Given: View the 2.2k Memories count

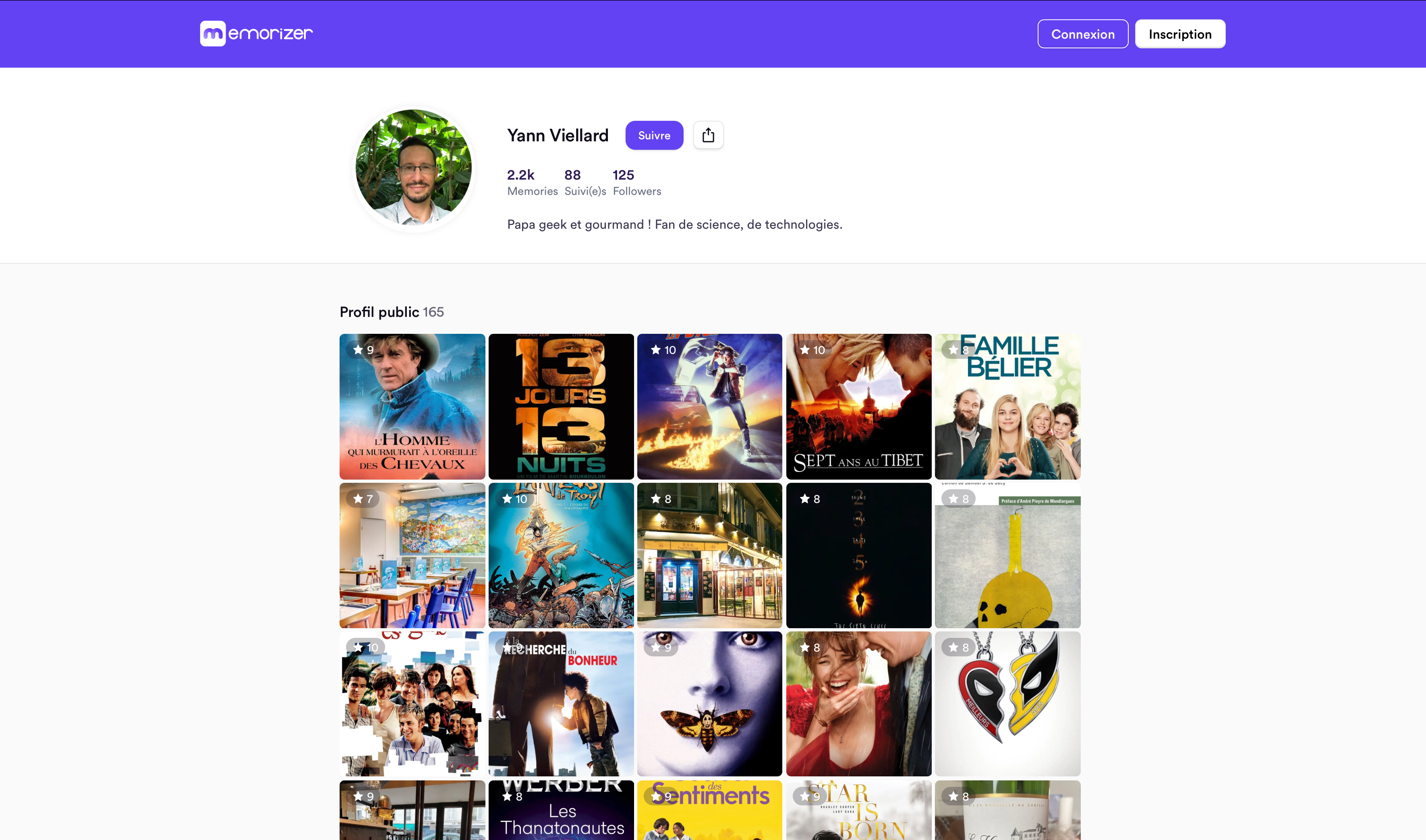Looking at the screenshot, I should (x=532, y=182).
